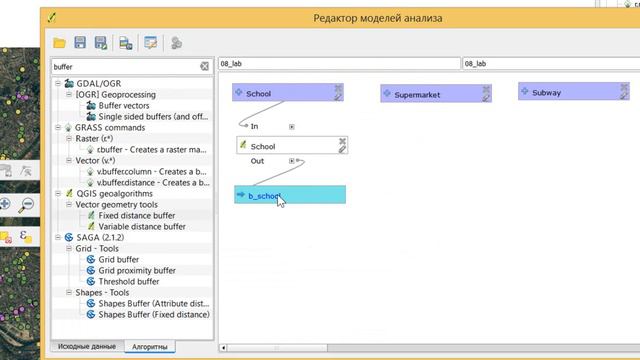
Task: Delete the Subway input parameter
Action: [x=624, y=87]
